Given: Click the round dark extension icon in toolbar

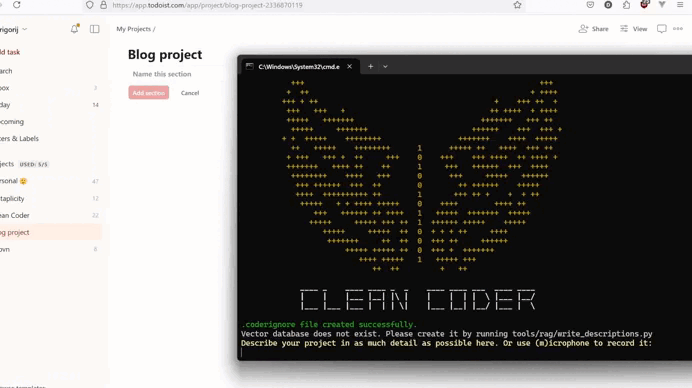Looking at the screenshot, I should (x=608, y=5).
